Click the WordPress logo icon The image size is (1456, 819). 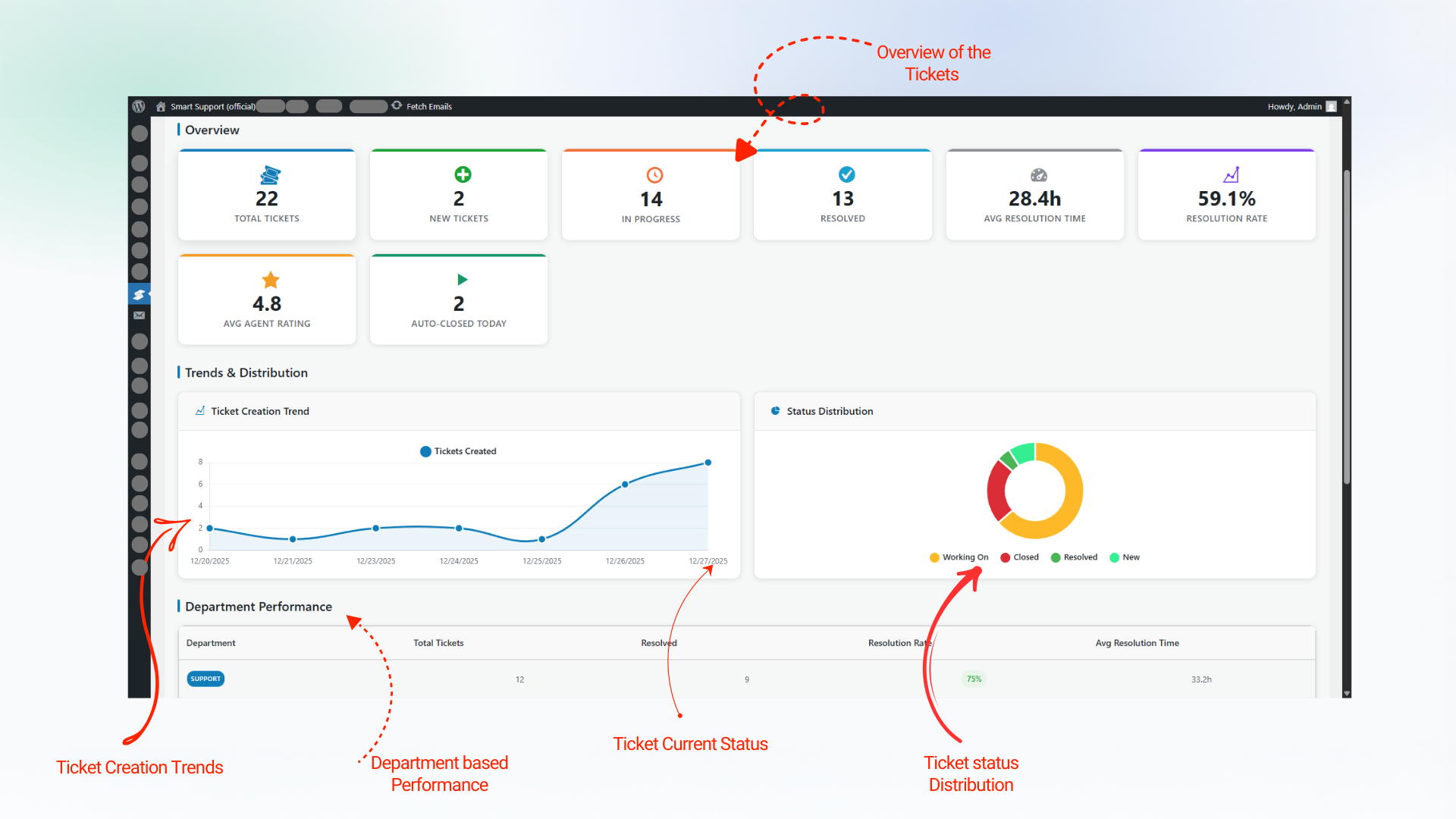pos(139,106)
